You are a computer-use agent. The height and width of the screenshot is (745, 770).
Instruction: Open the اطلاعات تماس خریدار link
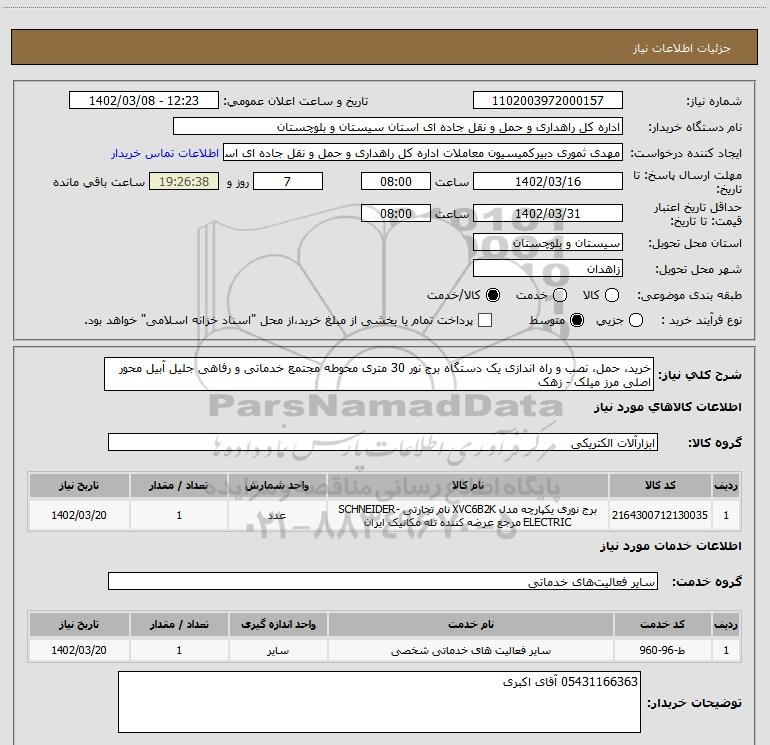click(x=165, y=153)
